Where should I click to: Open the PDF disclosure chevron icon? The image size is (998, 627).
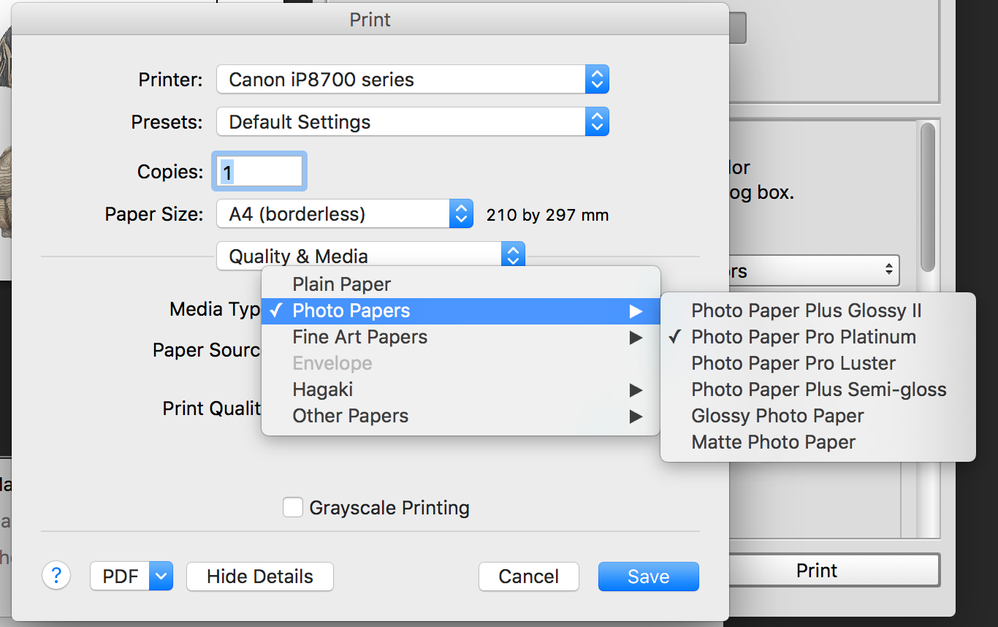coord(160,576)
